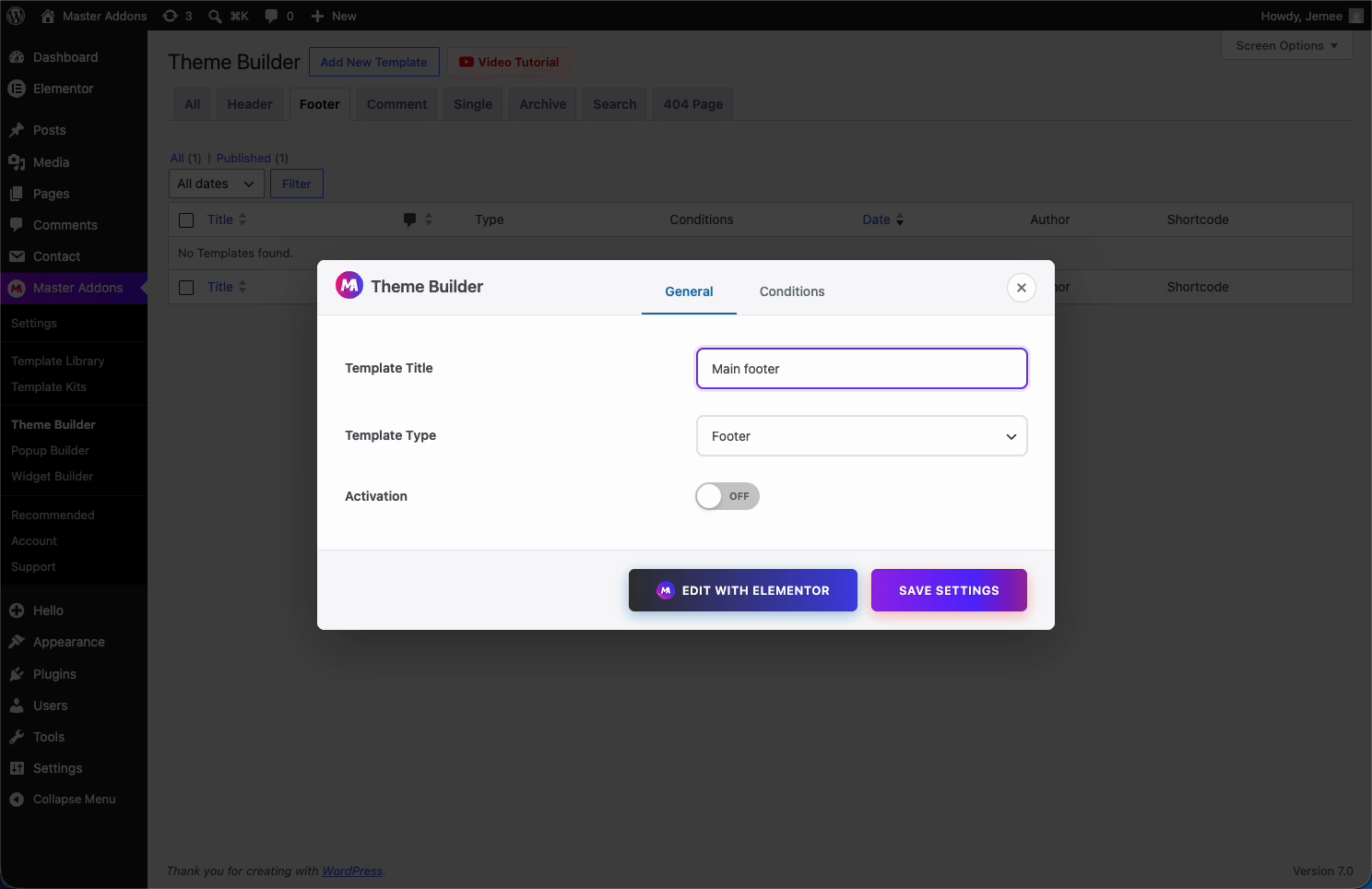Open Media library from sidebar

[74, 162]
